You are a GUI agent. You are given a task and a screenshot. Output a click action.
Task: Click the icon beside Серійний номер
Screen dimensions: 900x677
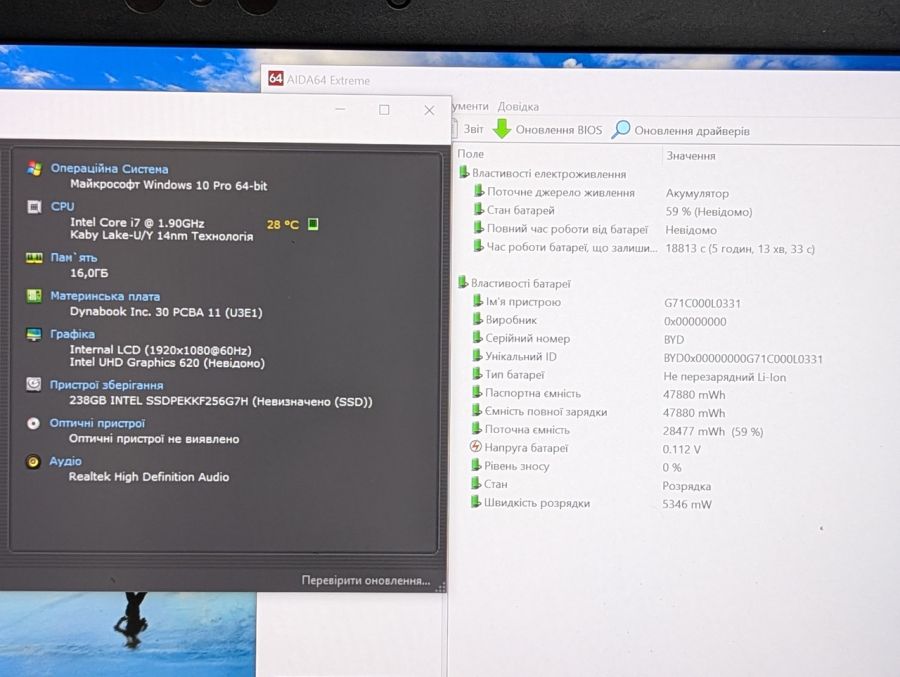477,338
